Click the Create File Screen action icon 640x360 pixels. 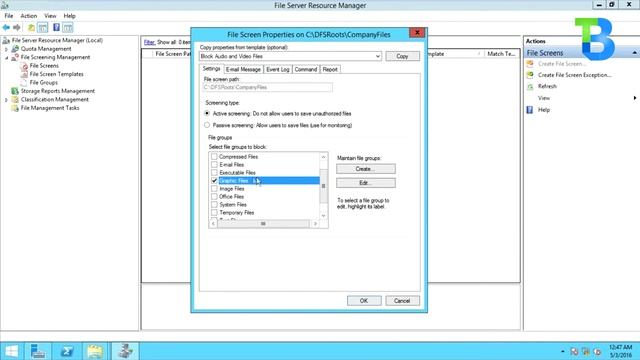point(530,64)
